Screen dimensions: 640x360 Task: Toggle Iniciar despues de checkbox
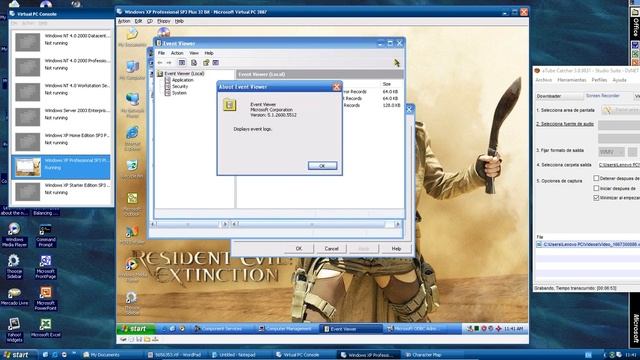coord(596,188)
